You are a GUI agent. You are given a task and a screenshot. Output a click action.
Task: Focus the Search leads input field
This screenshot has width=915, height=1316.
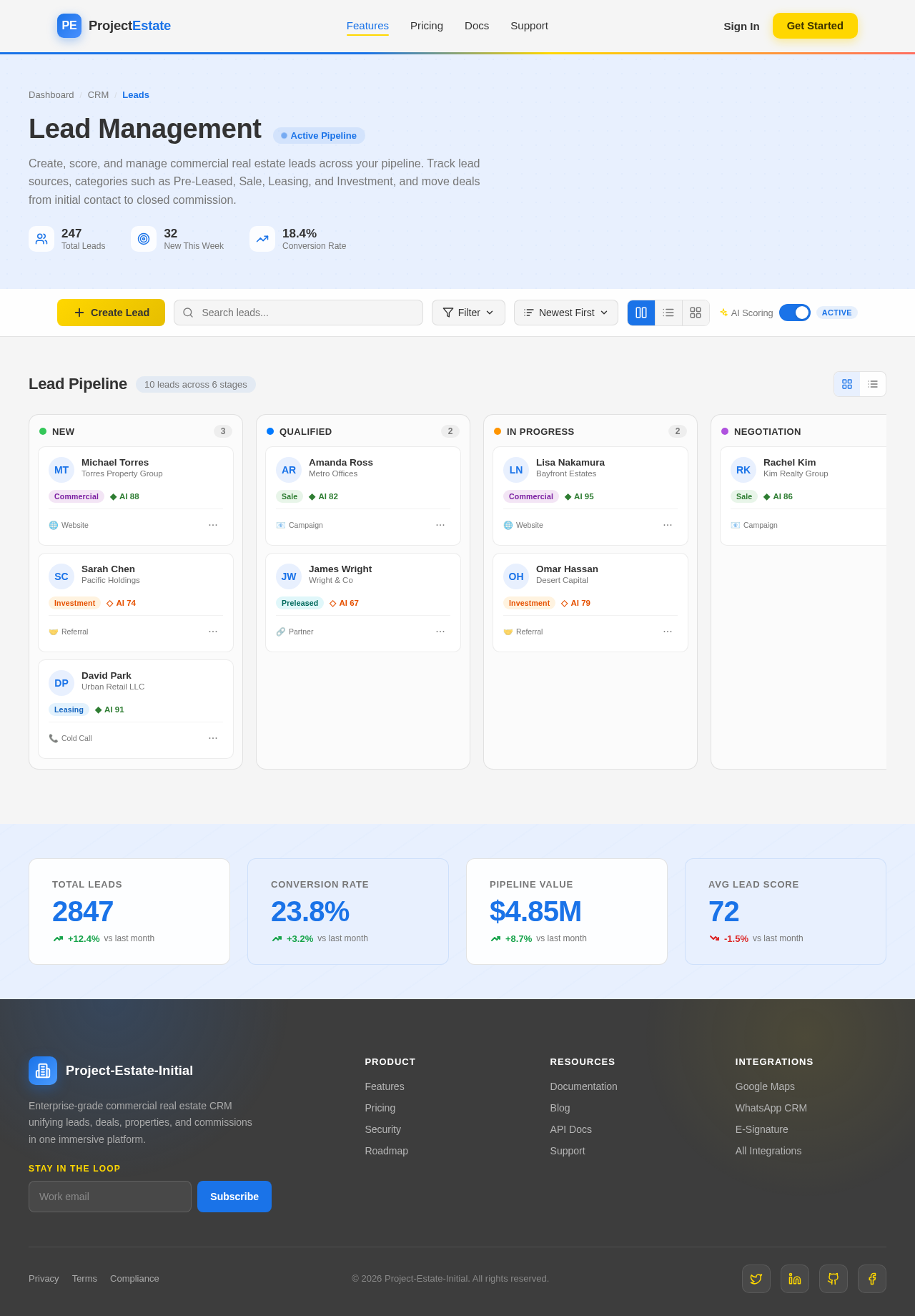point(298,313)
